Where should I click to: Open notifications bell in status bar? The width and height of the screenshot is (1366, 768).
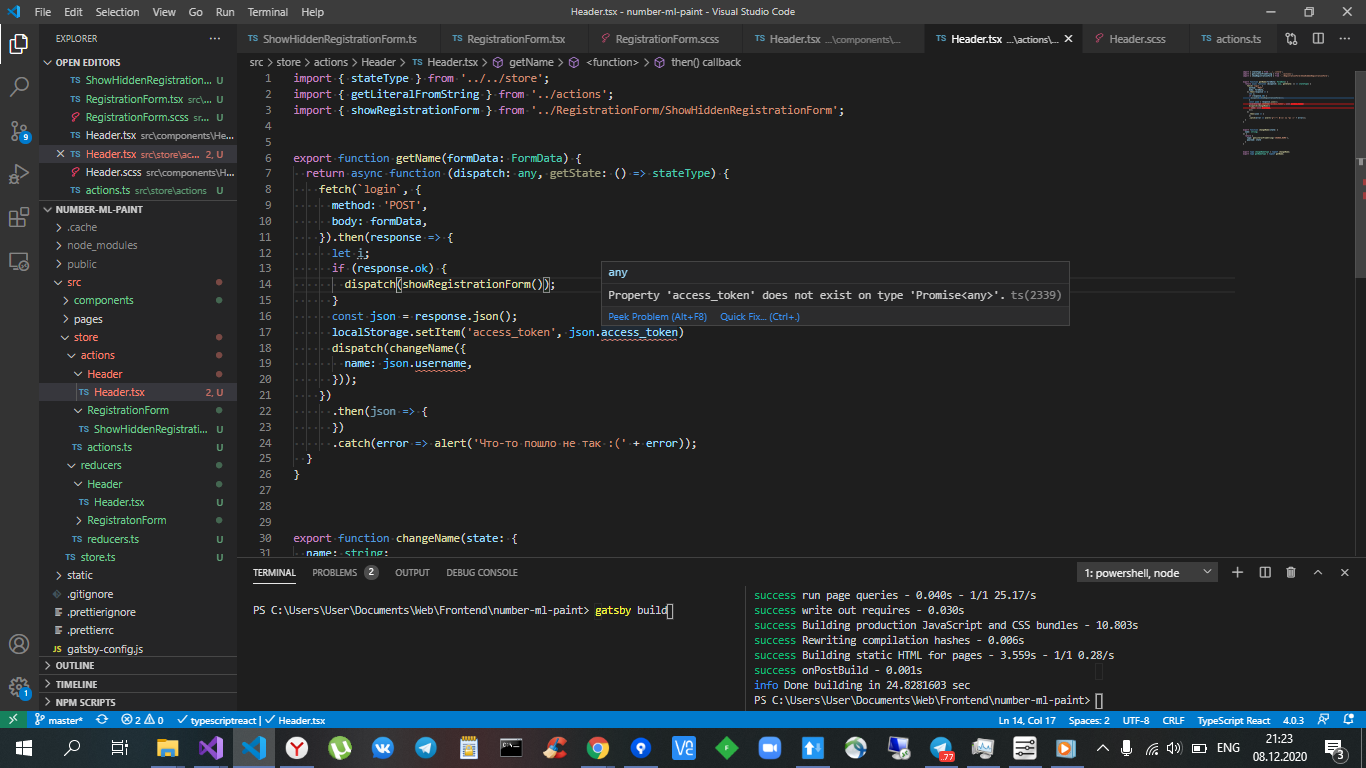click(x=1346, y=720)
